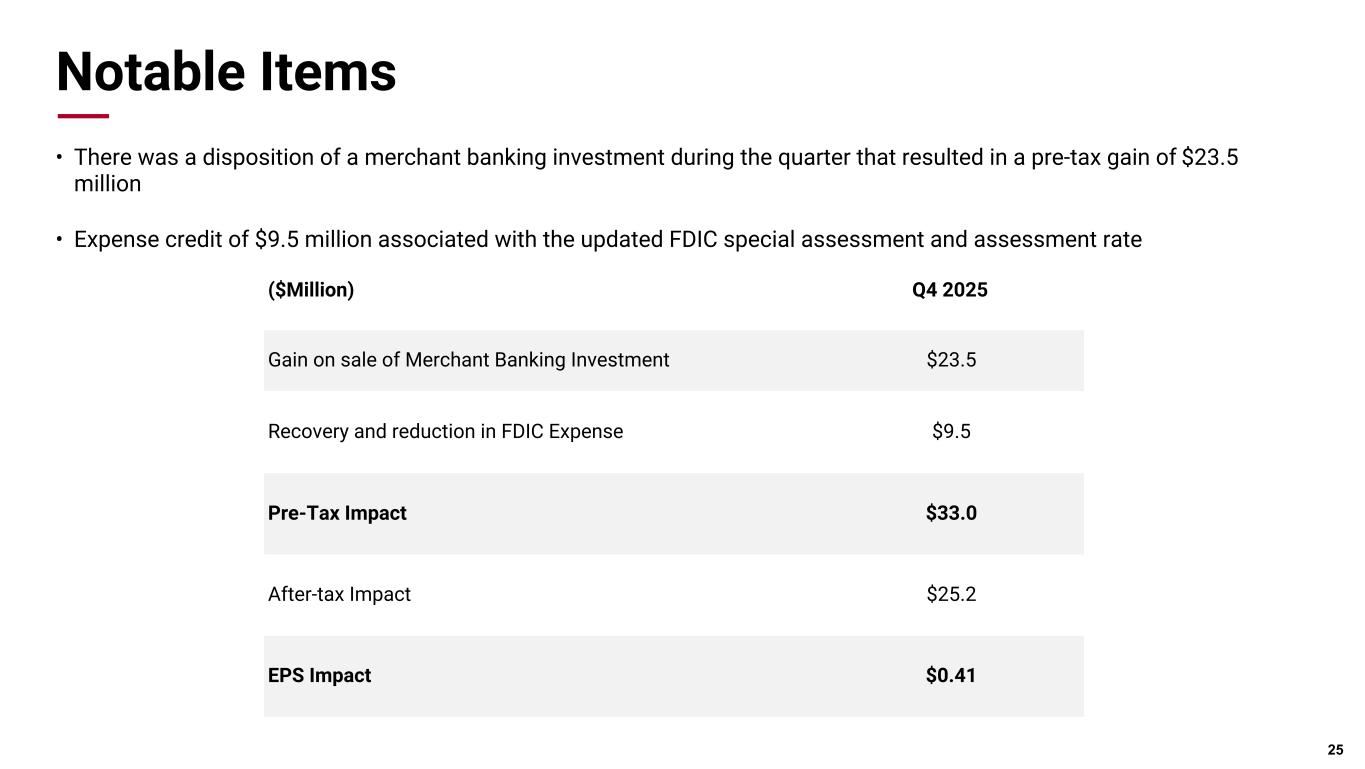This screenshot has height=769, width=1365.
Task: Select the second bullet point marker
Action: (x=59, y=240)
